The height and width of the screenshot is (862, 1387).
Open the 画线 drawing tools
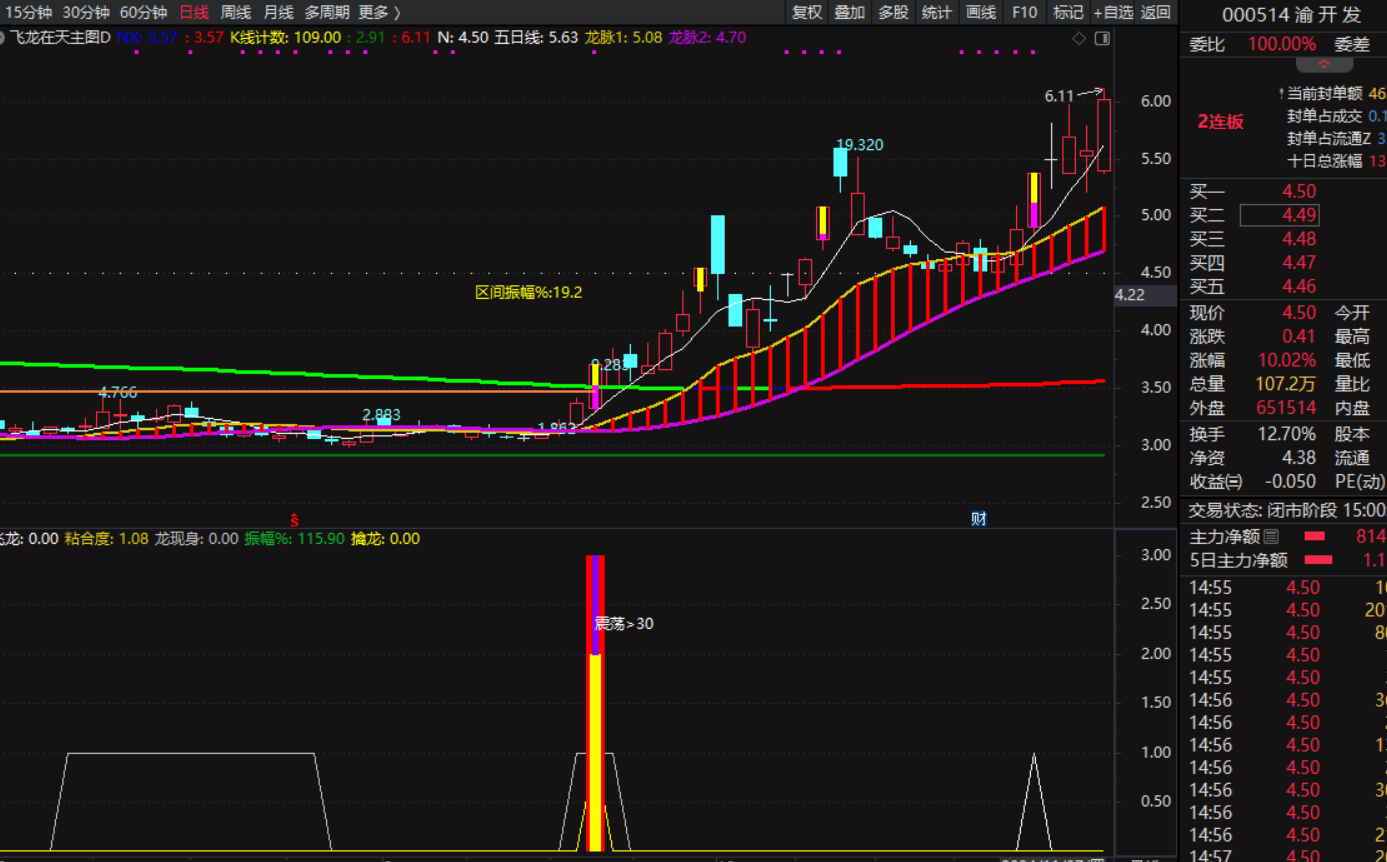pyautogui.click(x=981, y=12)
